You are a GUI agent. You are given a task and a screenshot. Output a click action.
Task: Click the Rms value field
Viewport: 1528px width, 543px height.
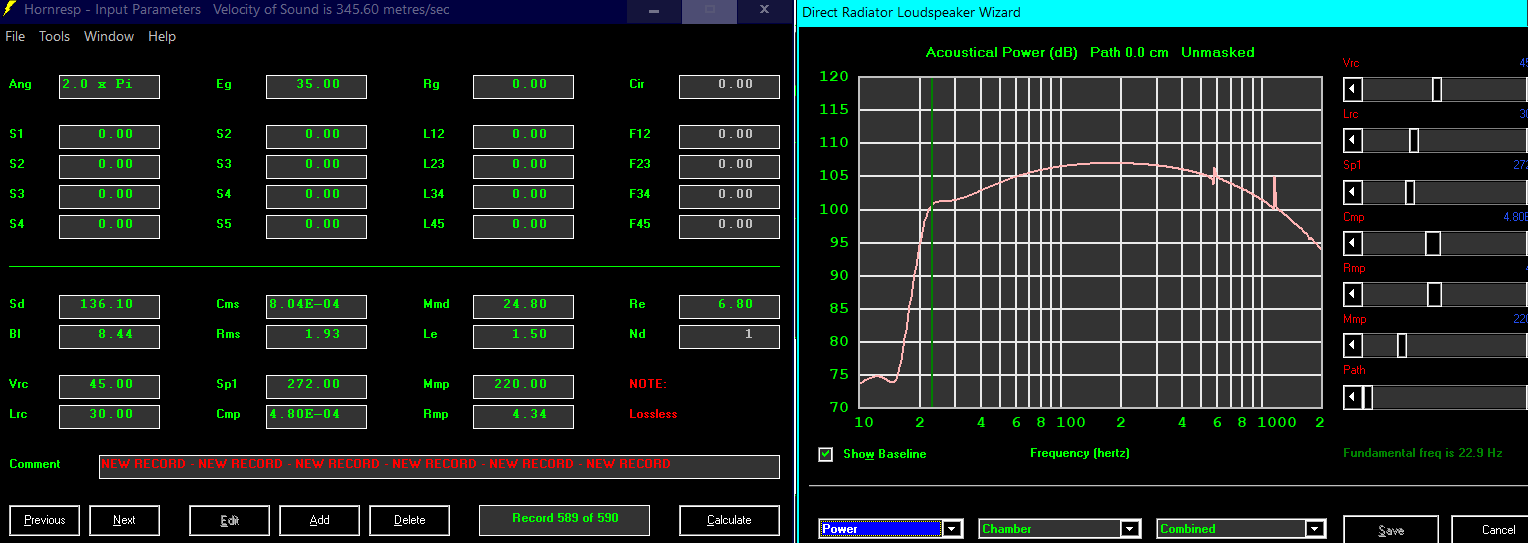(316, 336)
